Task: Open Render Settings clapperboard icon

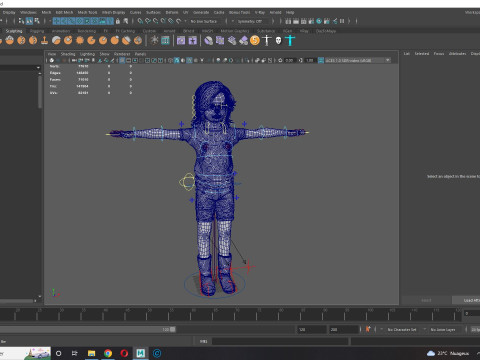Action: [311, 21]
